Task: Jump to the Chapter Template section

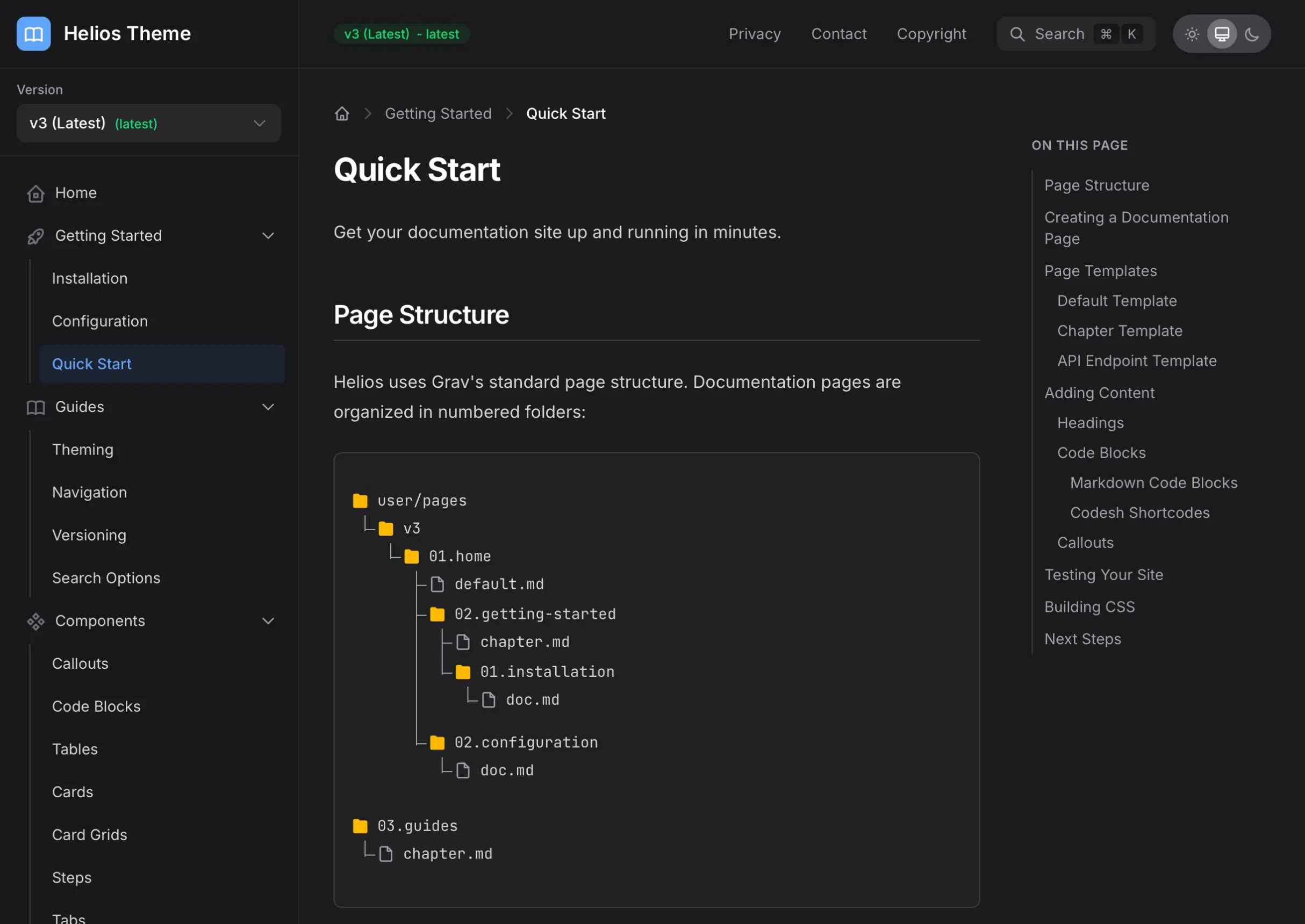Action: [x=1119, y=331]
